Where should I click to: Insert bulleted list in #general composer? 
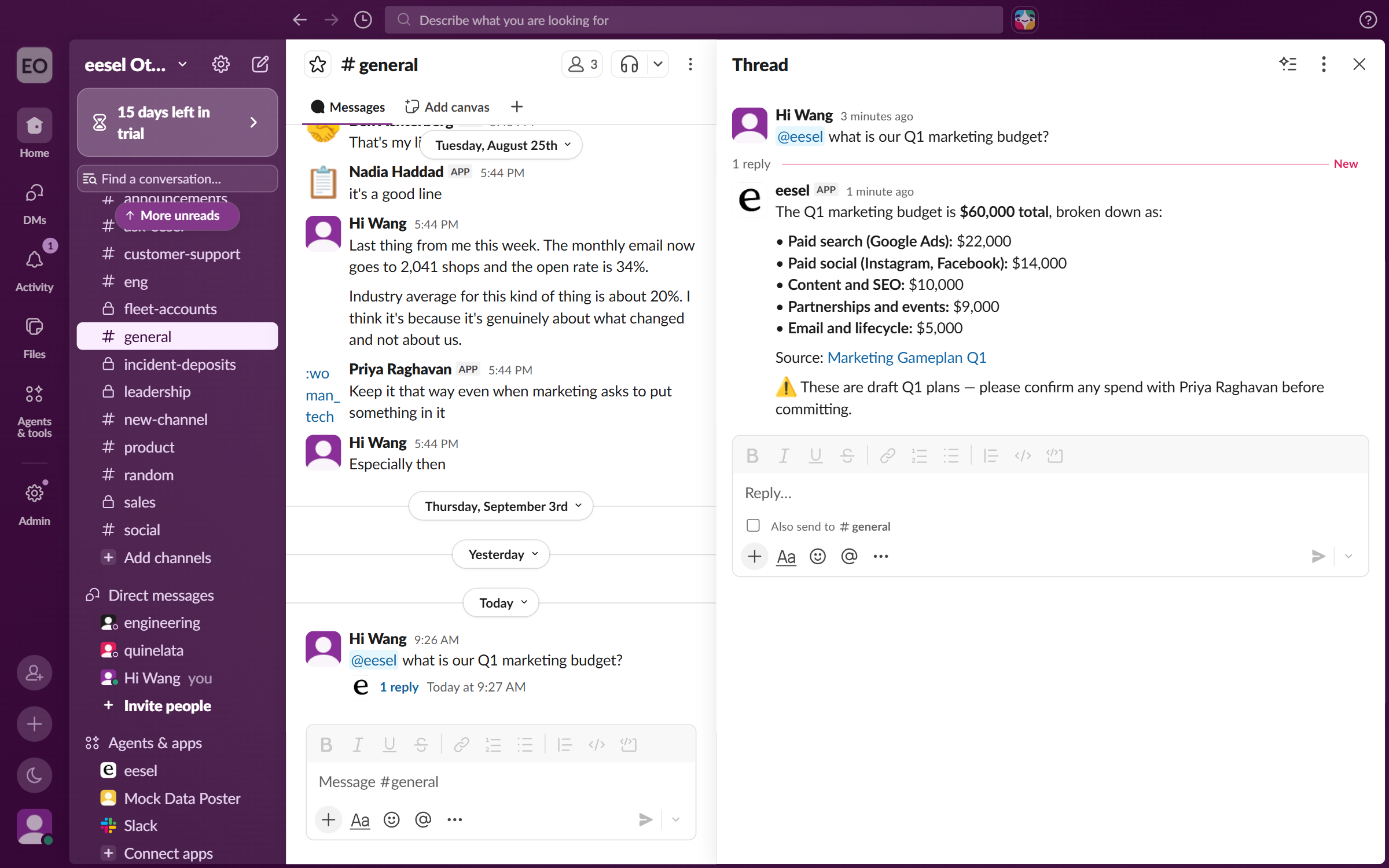[x=524, y=745]
